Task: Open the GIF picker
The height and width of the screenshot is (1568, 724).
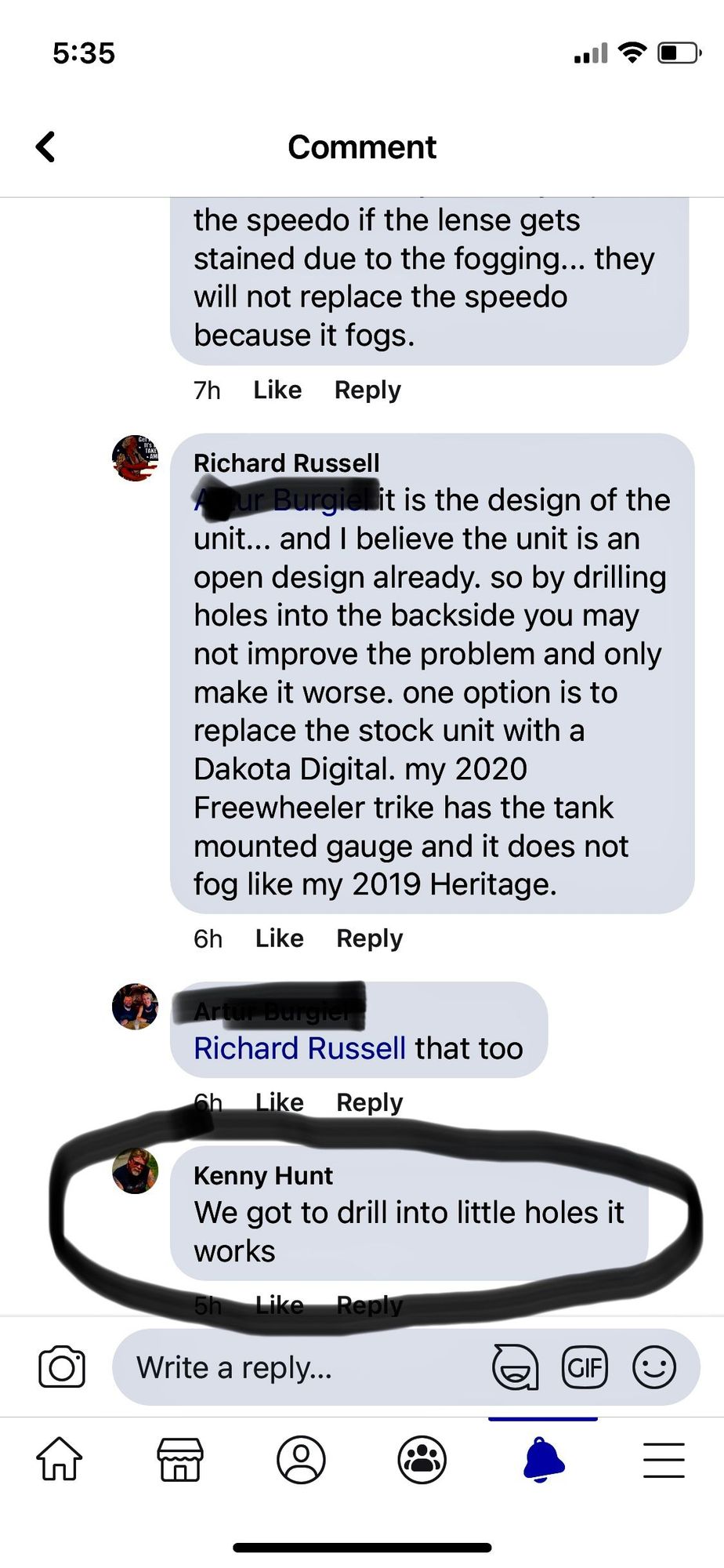Action: 585,1367
